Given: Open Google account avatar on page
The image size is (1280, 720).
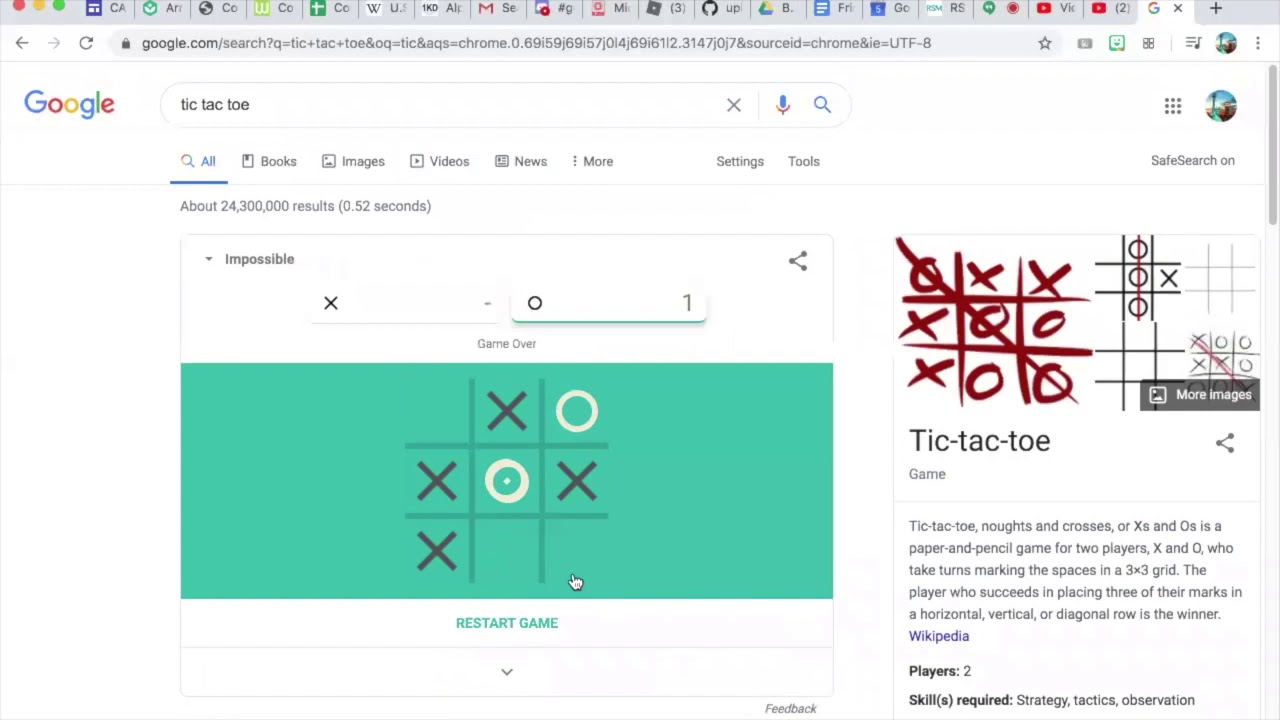Looking at the screenshot, I should [1221, 106].
